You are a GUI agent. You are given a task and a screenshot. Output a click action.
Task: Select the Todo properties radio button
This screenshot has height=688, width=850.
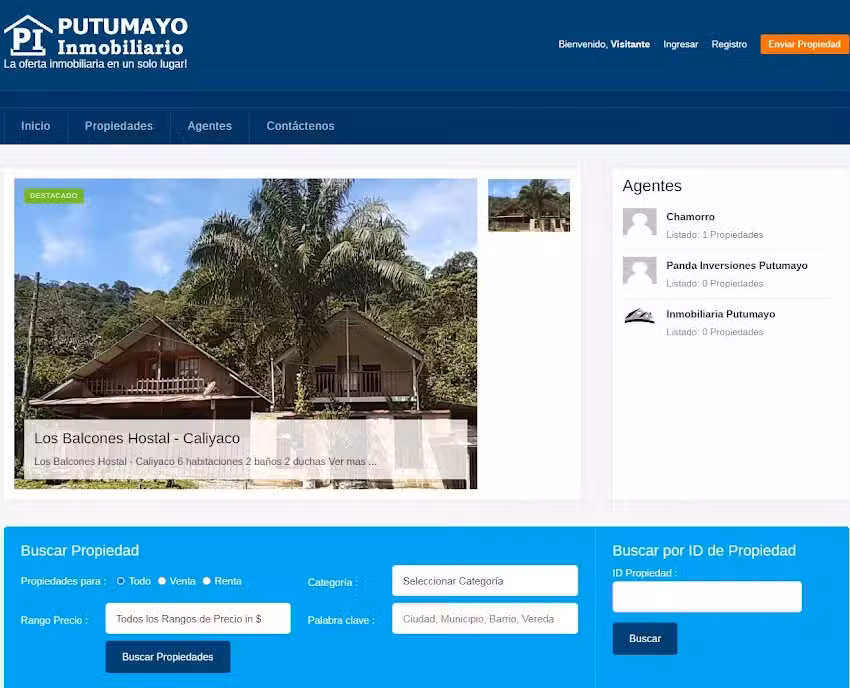tap(120, 580)
